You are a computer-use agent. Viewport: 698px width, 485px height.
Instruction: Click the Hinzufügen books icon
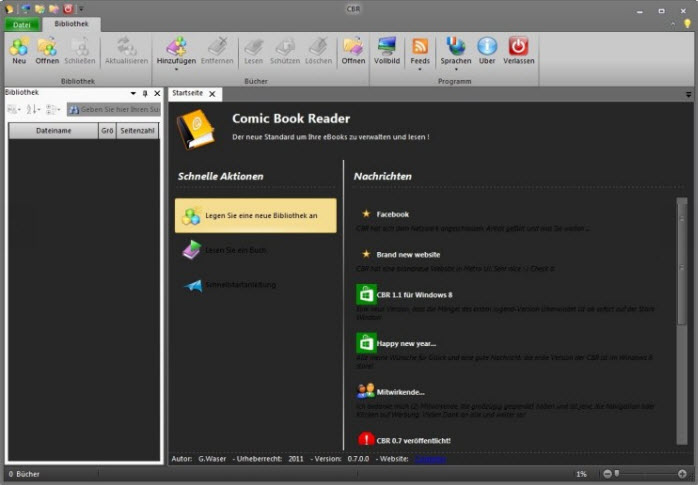(176, 47)
